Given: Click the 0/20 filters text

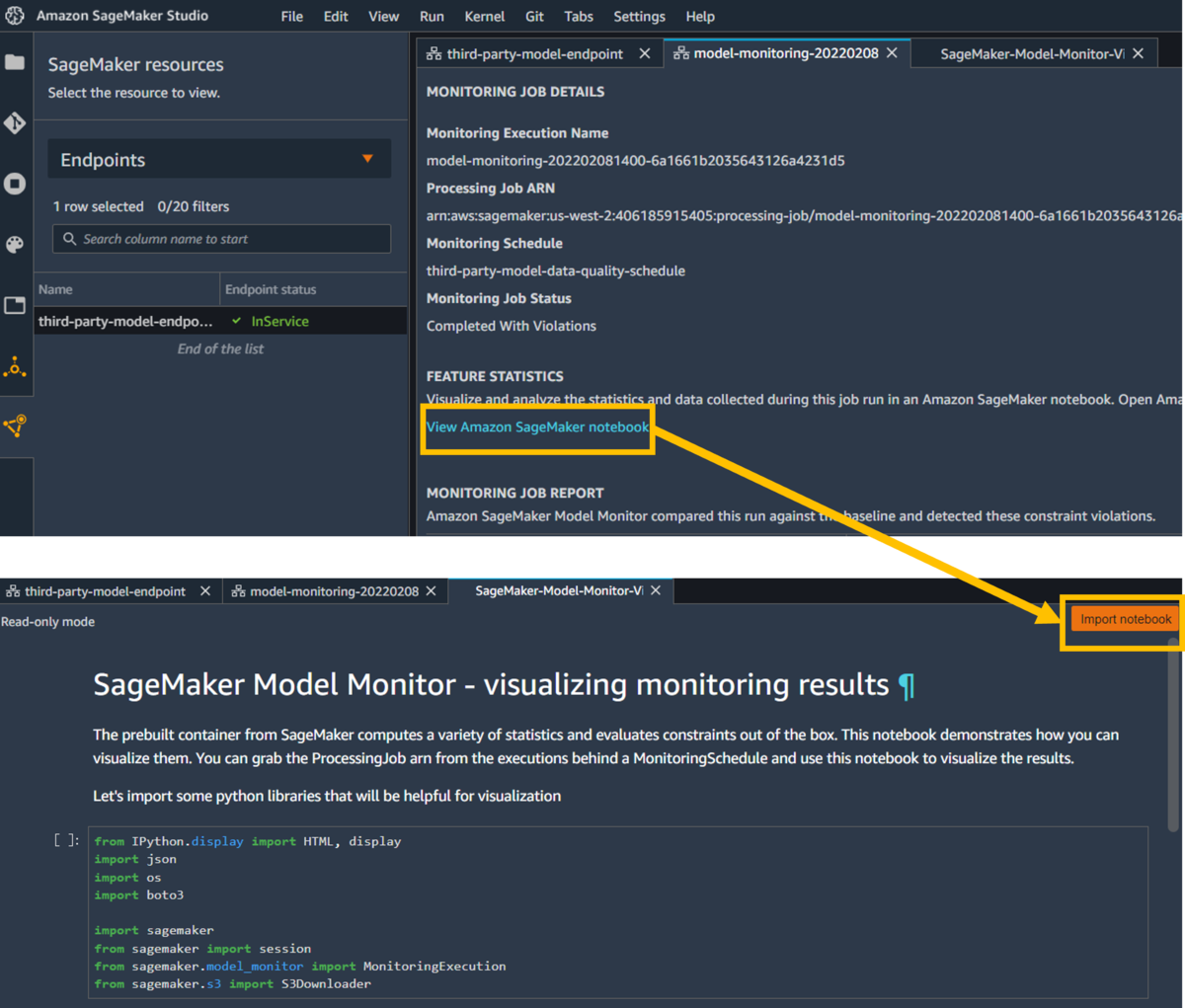Looking at the screenshot, I should [194, 206].
